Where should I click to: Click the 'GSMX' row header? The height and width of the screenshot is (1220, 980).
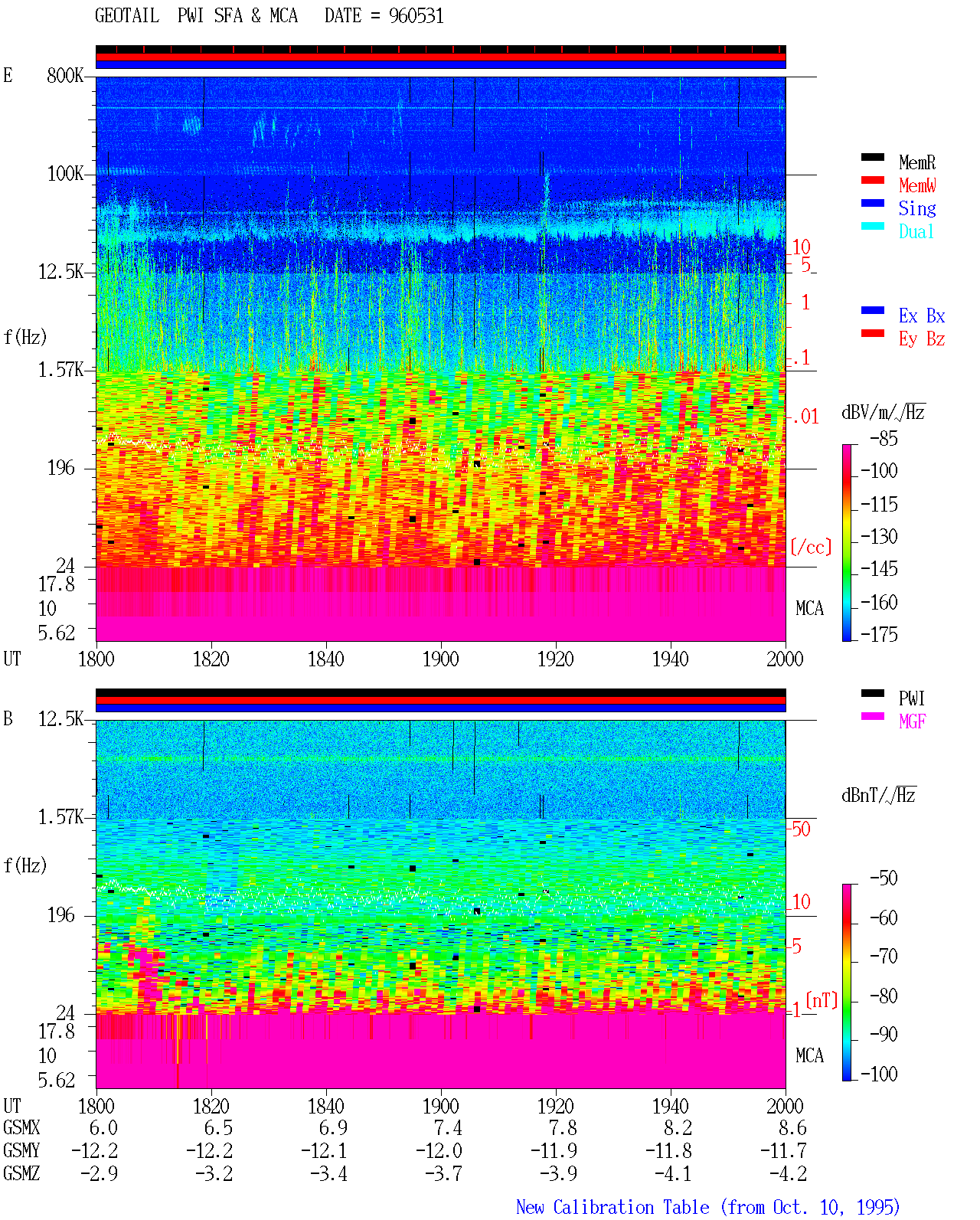coord(21,1128)
